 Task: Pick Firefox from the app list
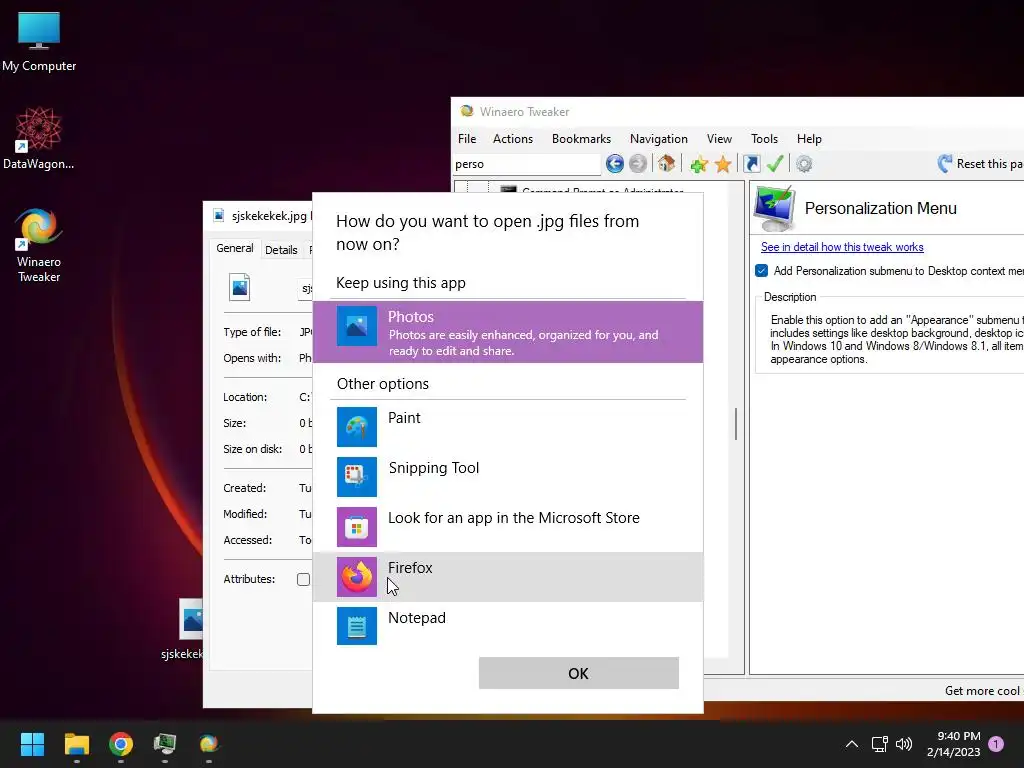pos(508,577)
